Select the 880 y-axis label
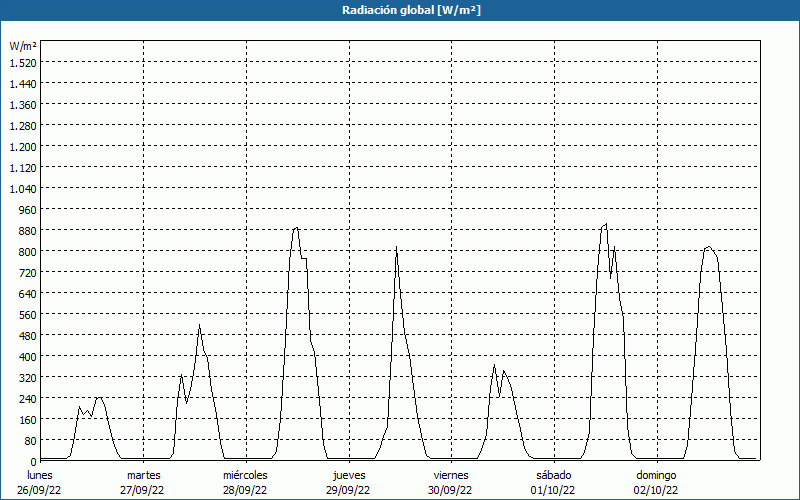800x500 pixels. point(28,231)
